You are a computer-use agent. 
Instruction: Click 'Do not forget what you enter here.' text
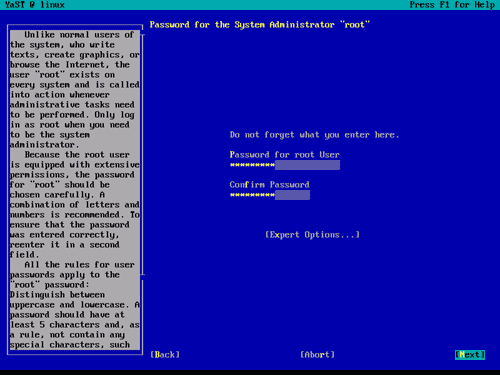pyautogui.click(x=314, y=135)
